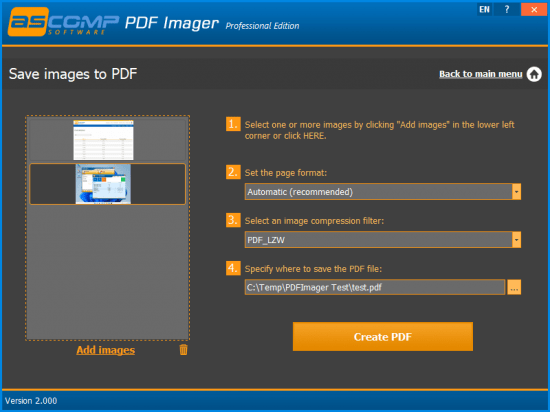This screenshot has height=412, width=550.
Task: Close the PDF Imager window
Action: [534, 9]
